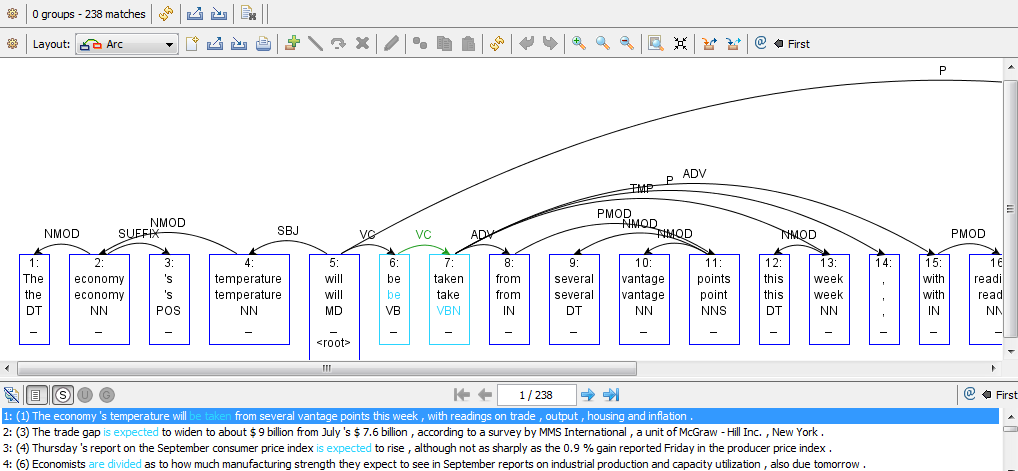
Task: Click the export graph icon beside new document
Action: [x=215, y=44]
